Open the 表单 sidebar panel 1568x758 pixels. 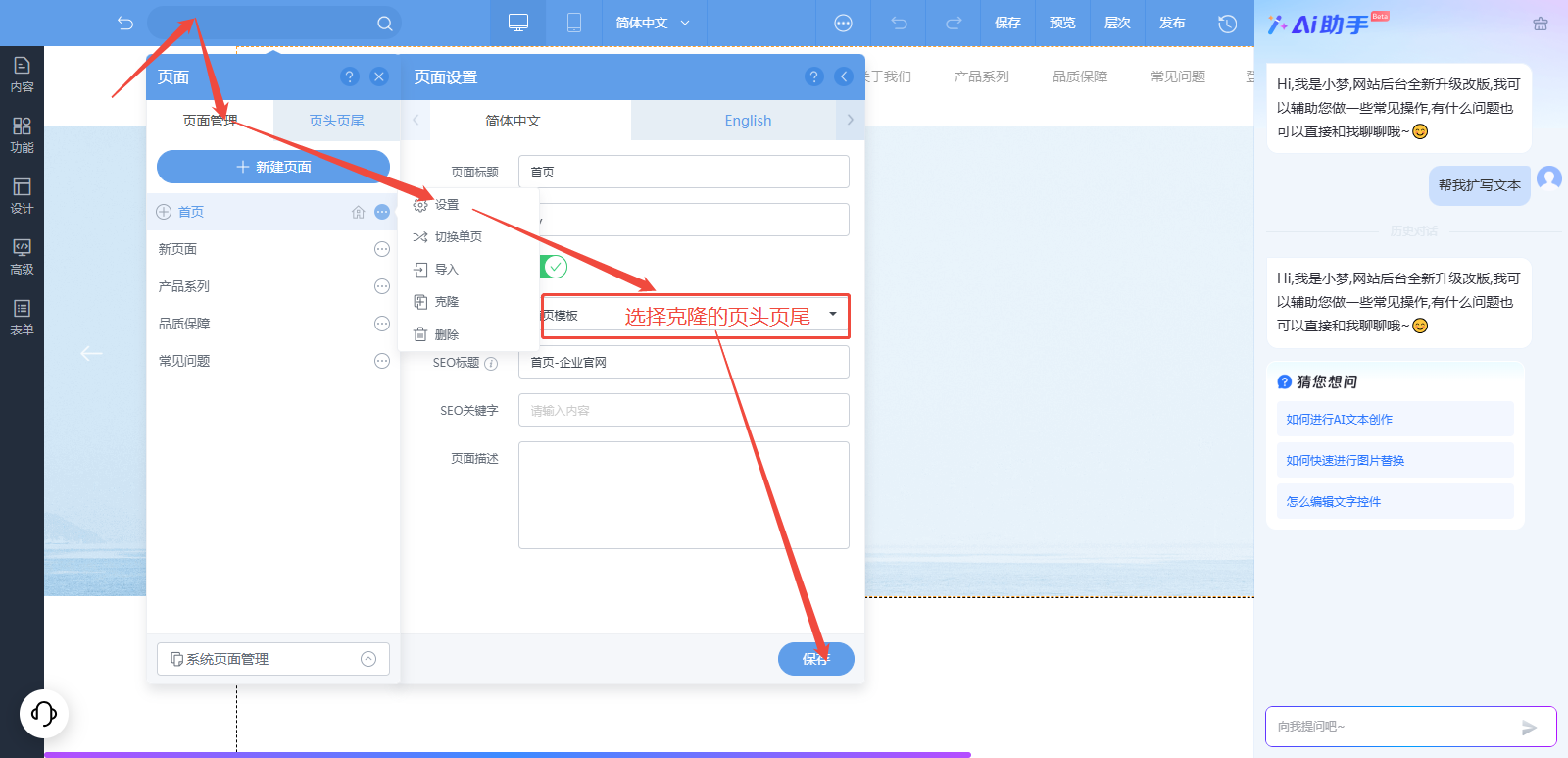(22, 318)
